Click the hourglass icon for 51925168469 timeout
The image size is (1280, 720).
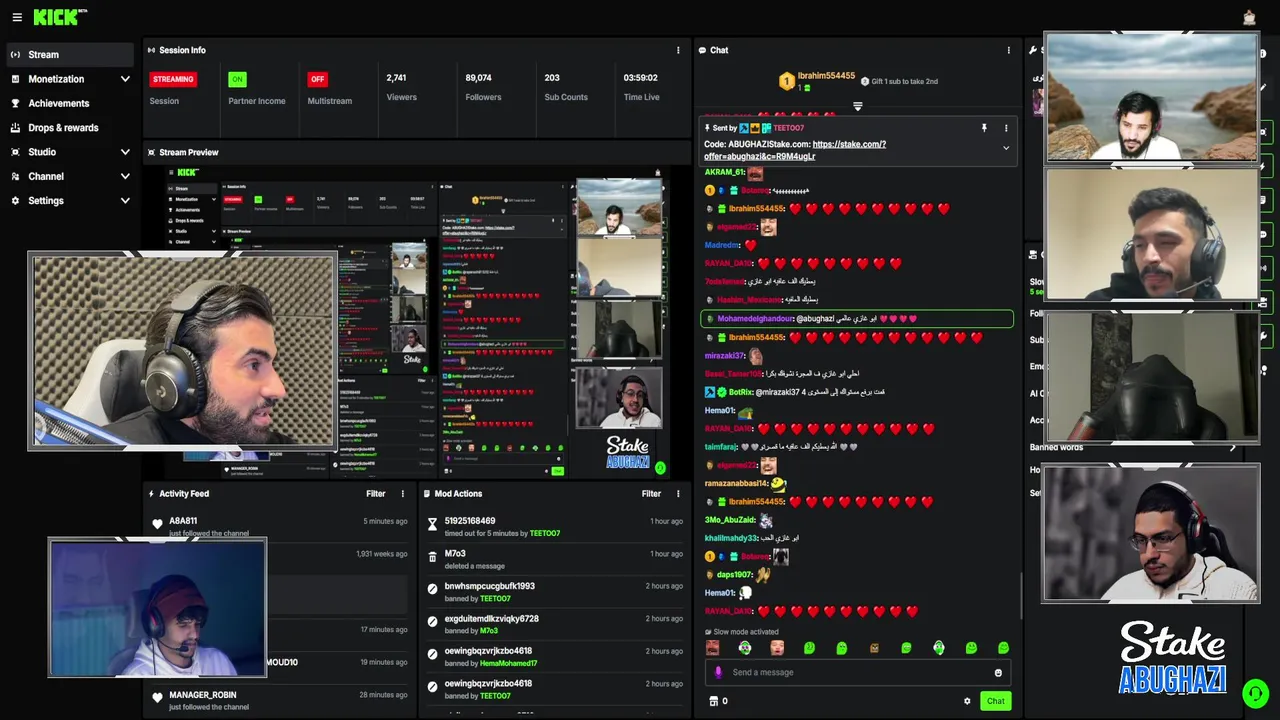pyautogui.click(x=432, y=524)
